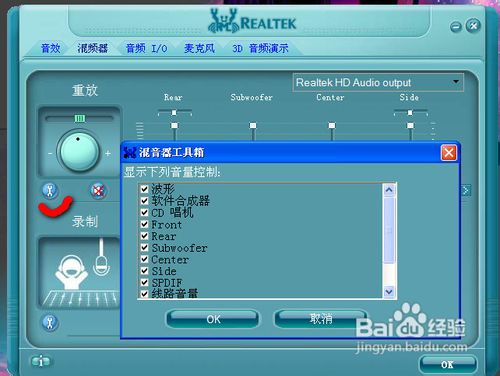Image resolution: width=500 pixels, height=376 pixels.
Task: Click the playback master volume knob
Action: pos(79,151)
